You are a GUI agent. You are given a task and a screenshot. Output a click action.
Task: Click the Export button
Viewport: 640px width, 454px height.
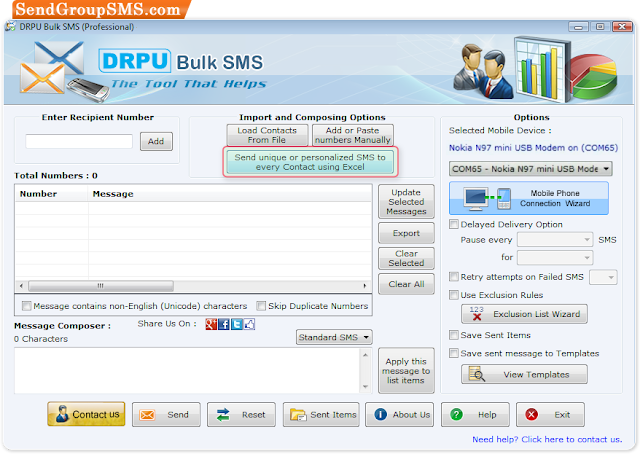(406, 233)
